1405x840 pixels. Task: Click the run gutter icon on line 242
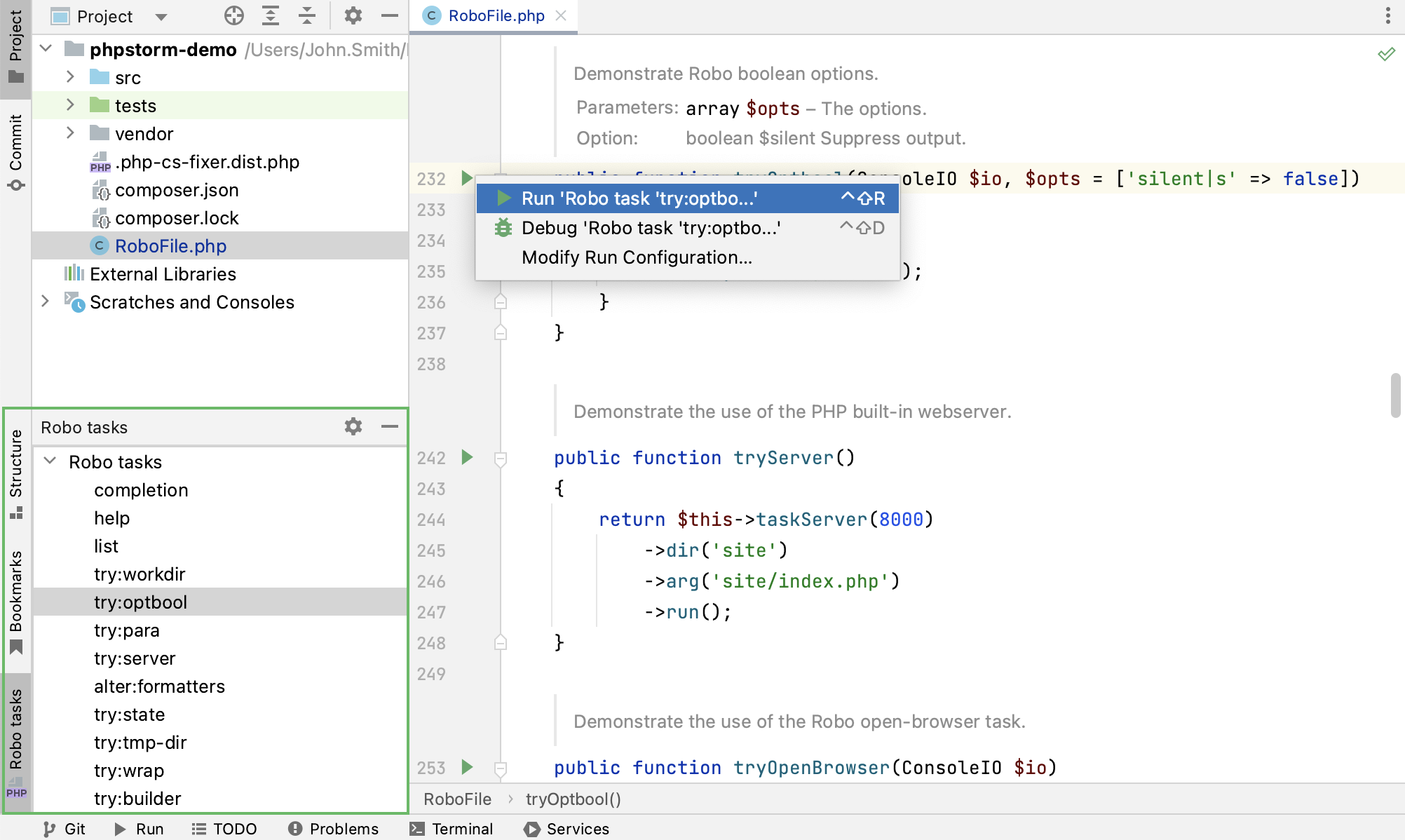click(468, 457)
